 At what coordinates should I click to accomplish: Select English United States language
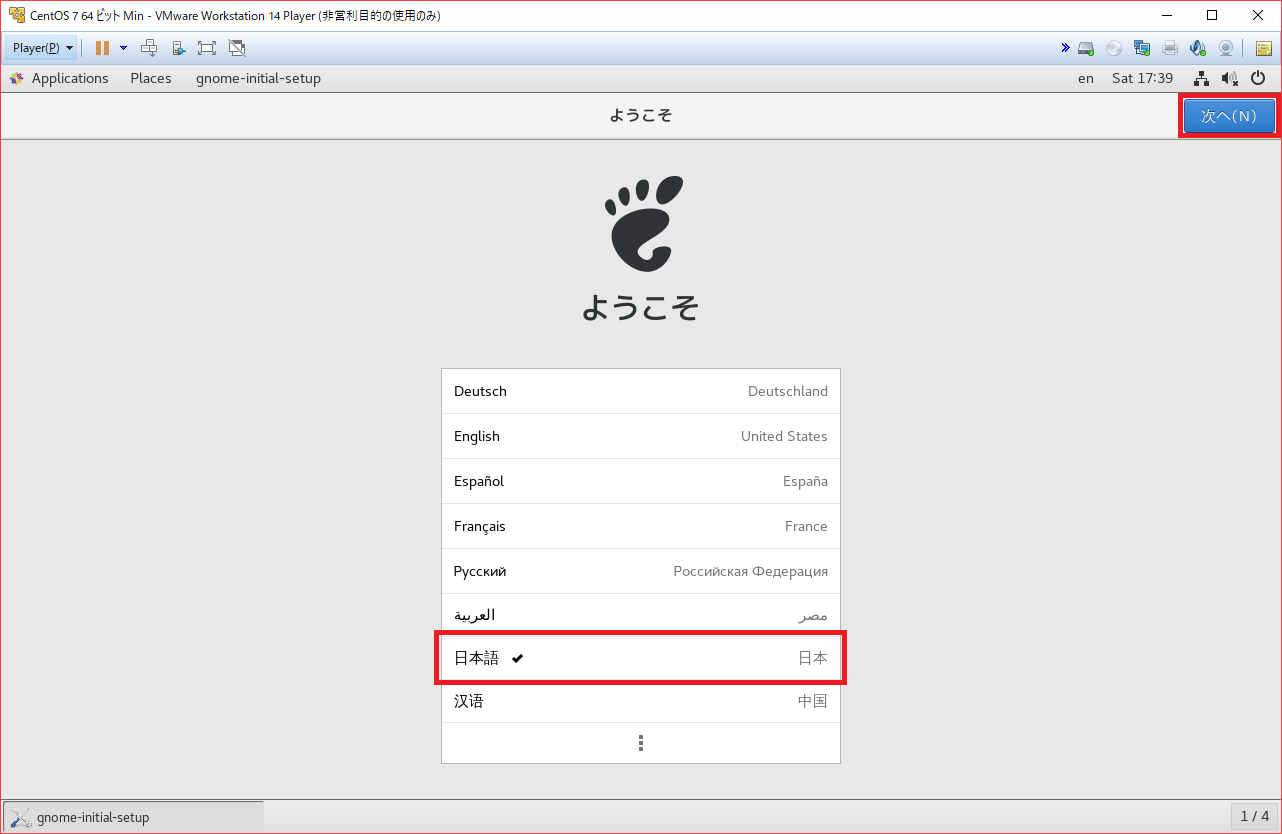coord(641,436)
